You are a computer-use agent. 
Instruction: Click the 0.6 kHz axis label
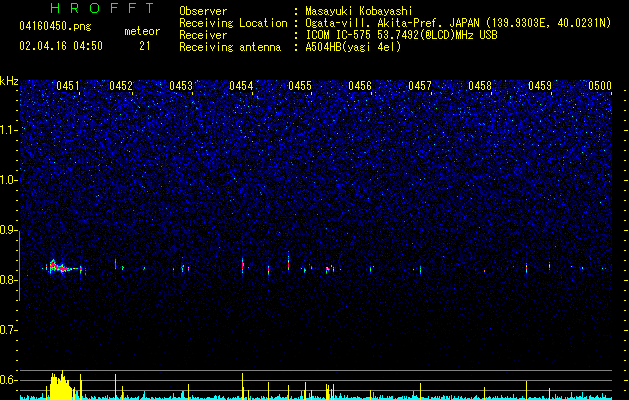click(x=9, y=380)
